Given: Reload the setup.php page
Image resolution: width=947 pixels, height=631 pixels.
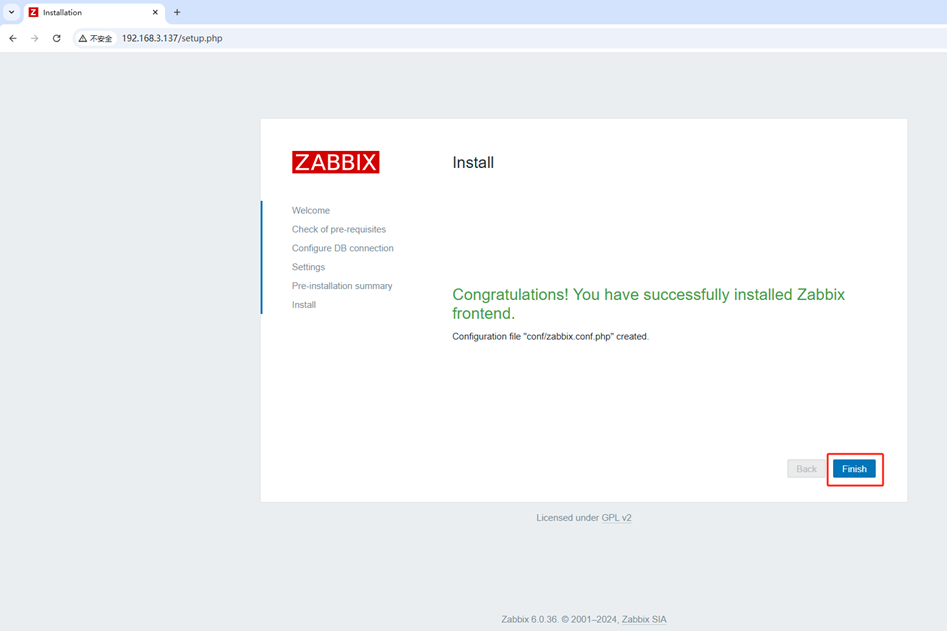Looking at the screenshot, I should (57, 38).
